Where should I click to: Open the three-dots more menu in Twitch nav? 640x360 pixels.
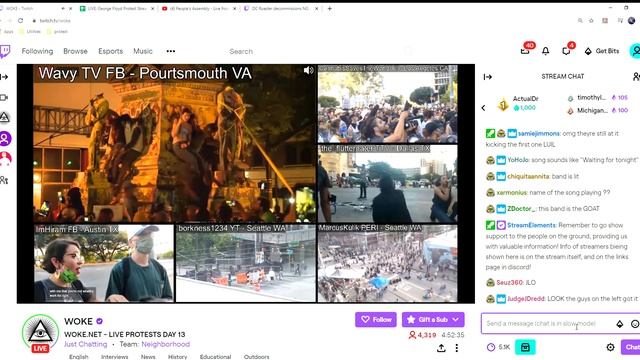[x=171, y=51]
